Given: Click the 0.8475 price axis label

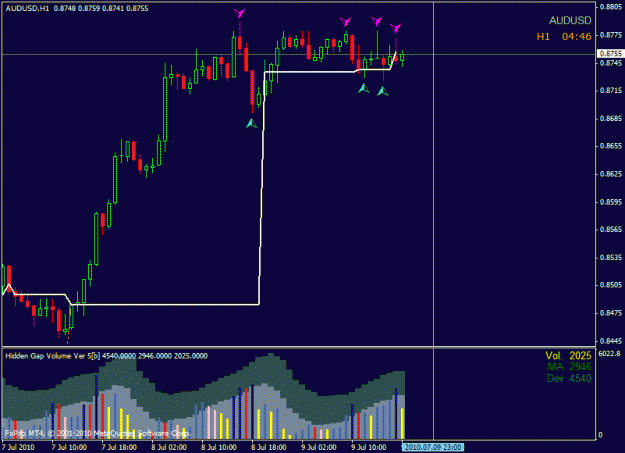Looking at the screenshot, I should [611, 313].
